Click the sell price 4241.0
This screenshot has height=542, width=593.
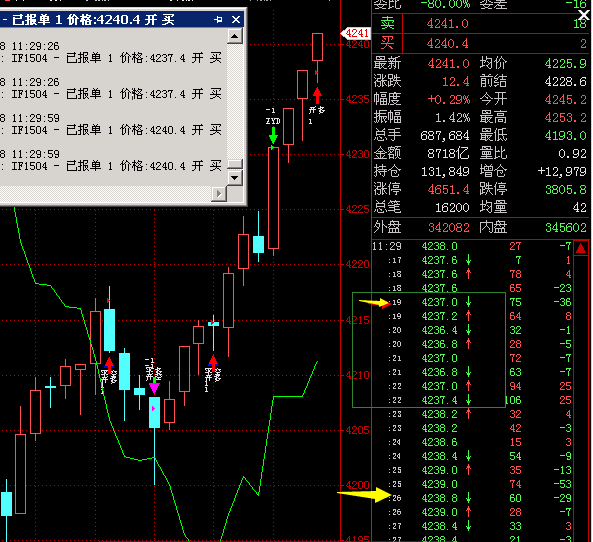pos(448,24)
